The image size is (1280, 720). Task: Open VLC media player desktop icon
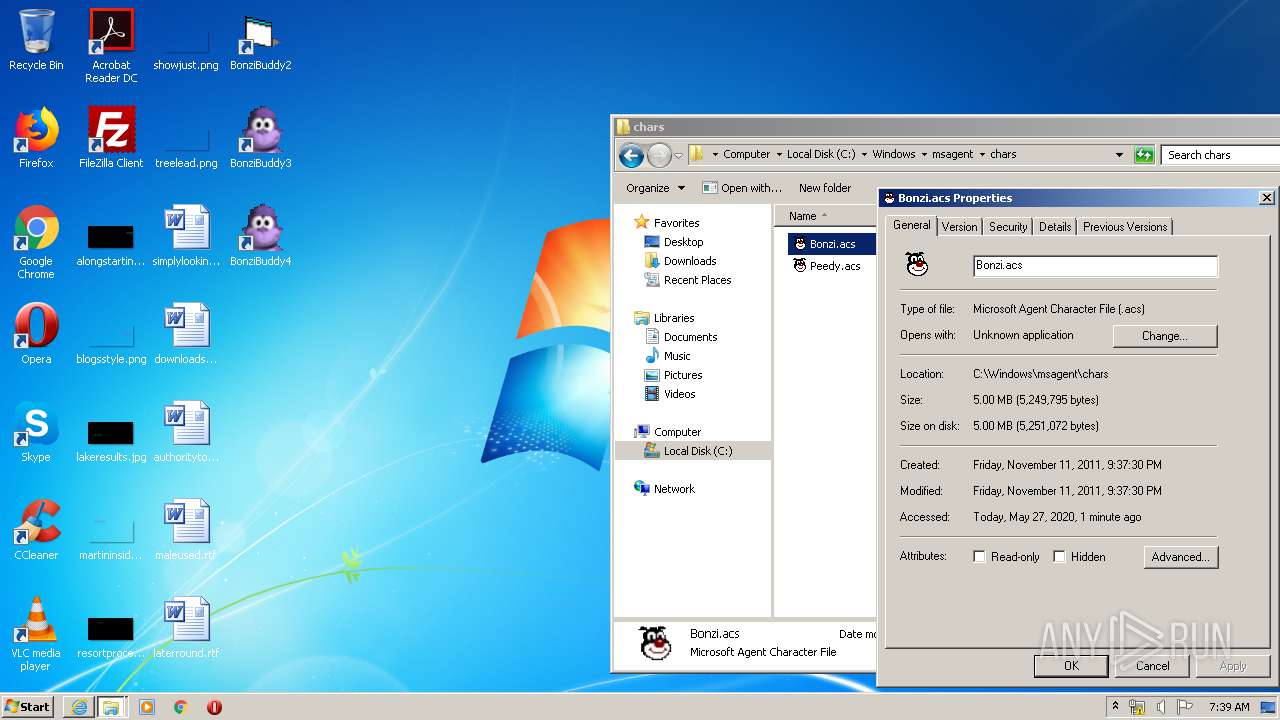(36, 633)
